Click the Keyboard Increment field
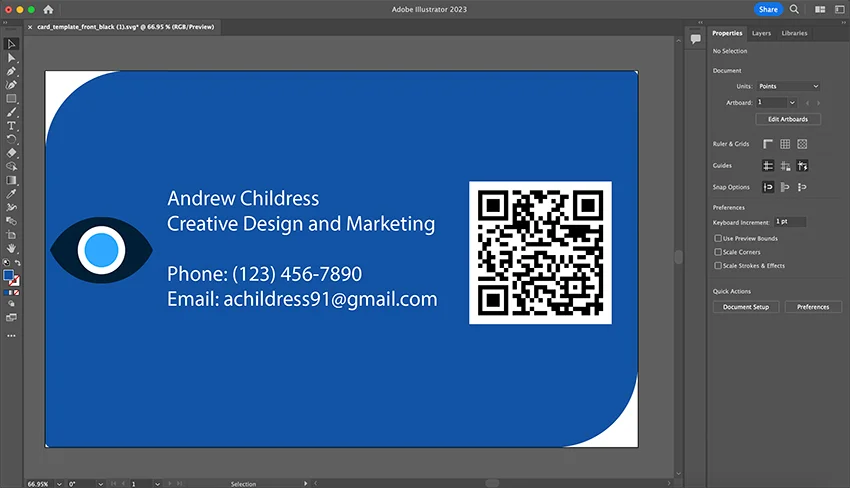 [790, 222]
